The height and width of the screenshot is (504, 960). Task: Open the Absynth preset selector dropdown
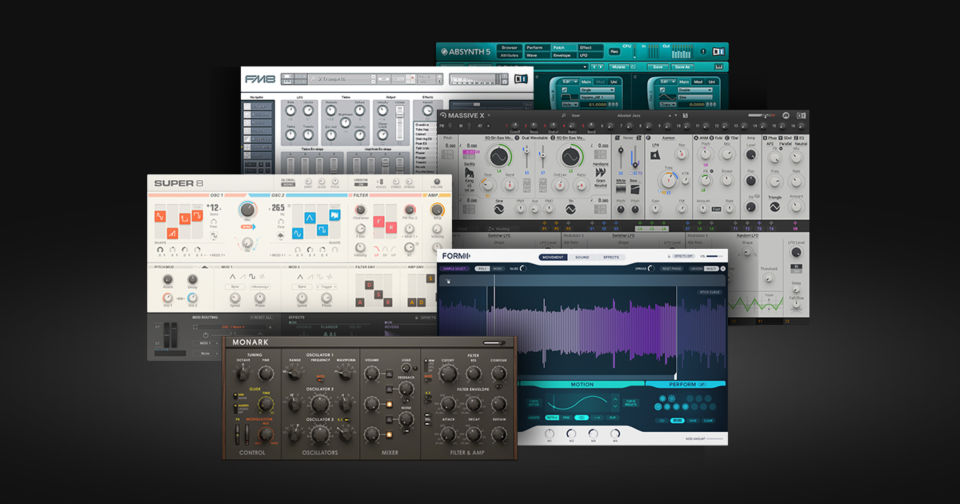585,66
